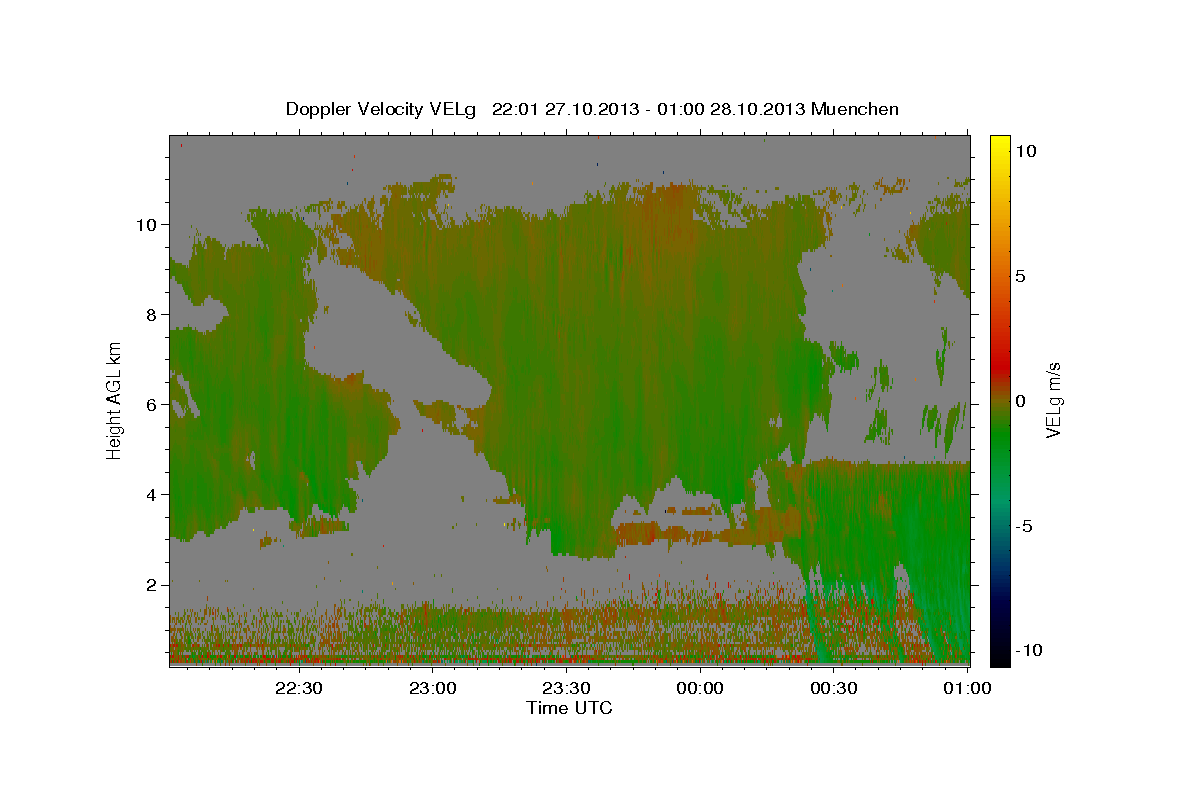This screenshot has height=800, width=1200.
Task: Click the '22:30' time axis label
Action: 298,688
